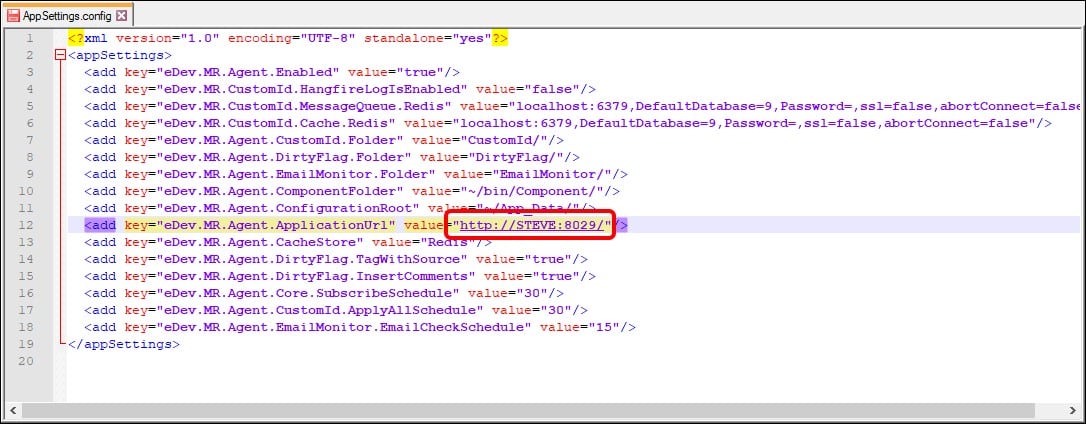
Task: Click the key eDev.MR.Agent.ConfigurationRoot
Action: point(290,208)
